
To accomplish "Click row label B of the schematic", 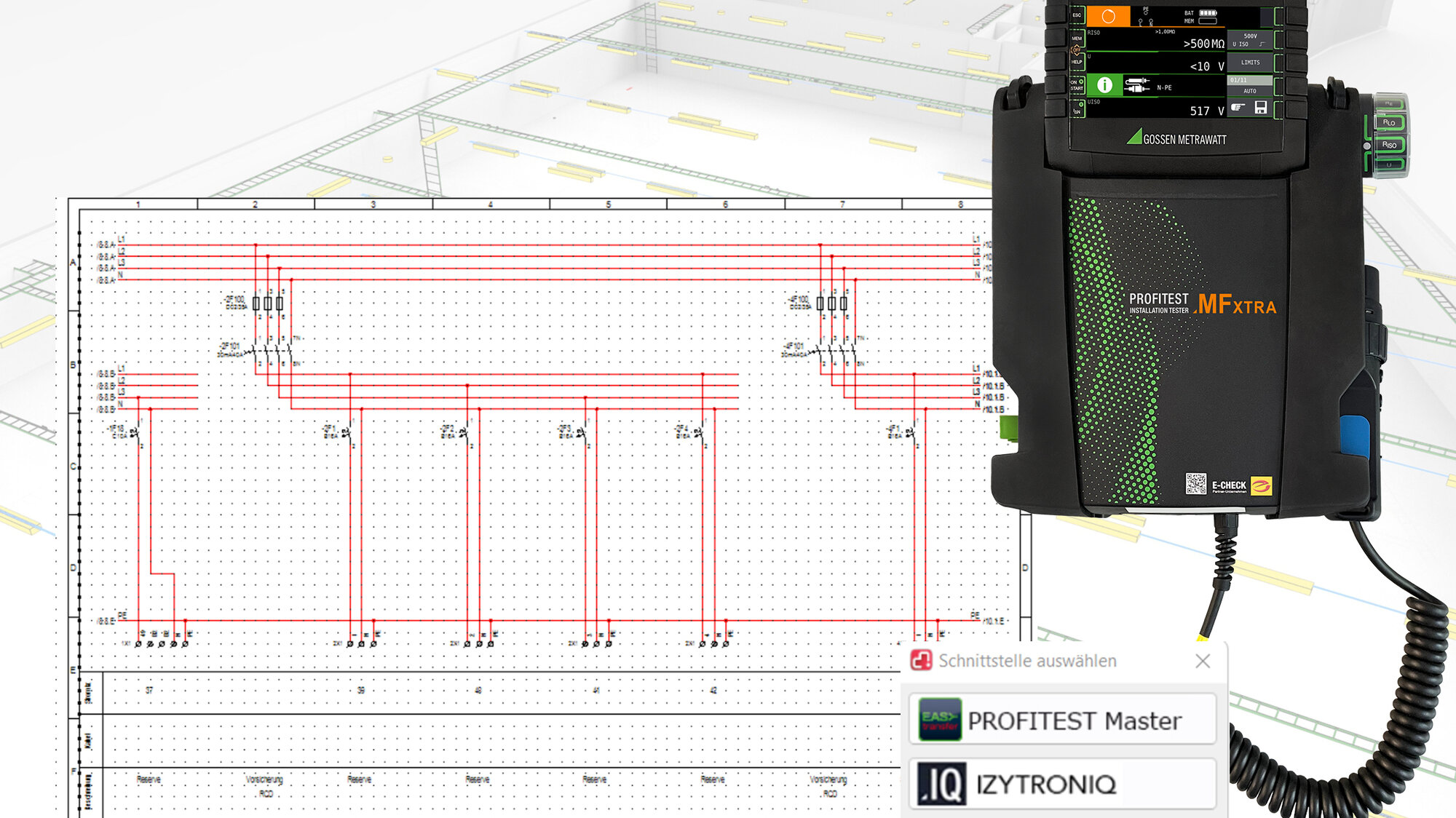I will pyautogui.click(x=73, y=364).
